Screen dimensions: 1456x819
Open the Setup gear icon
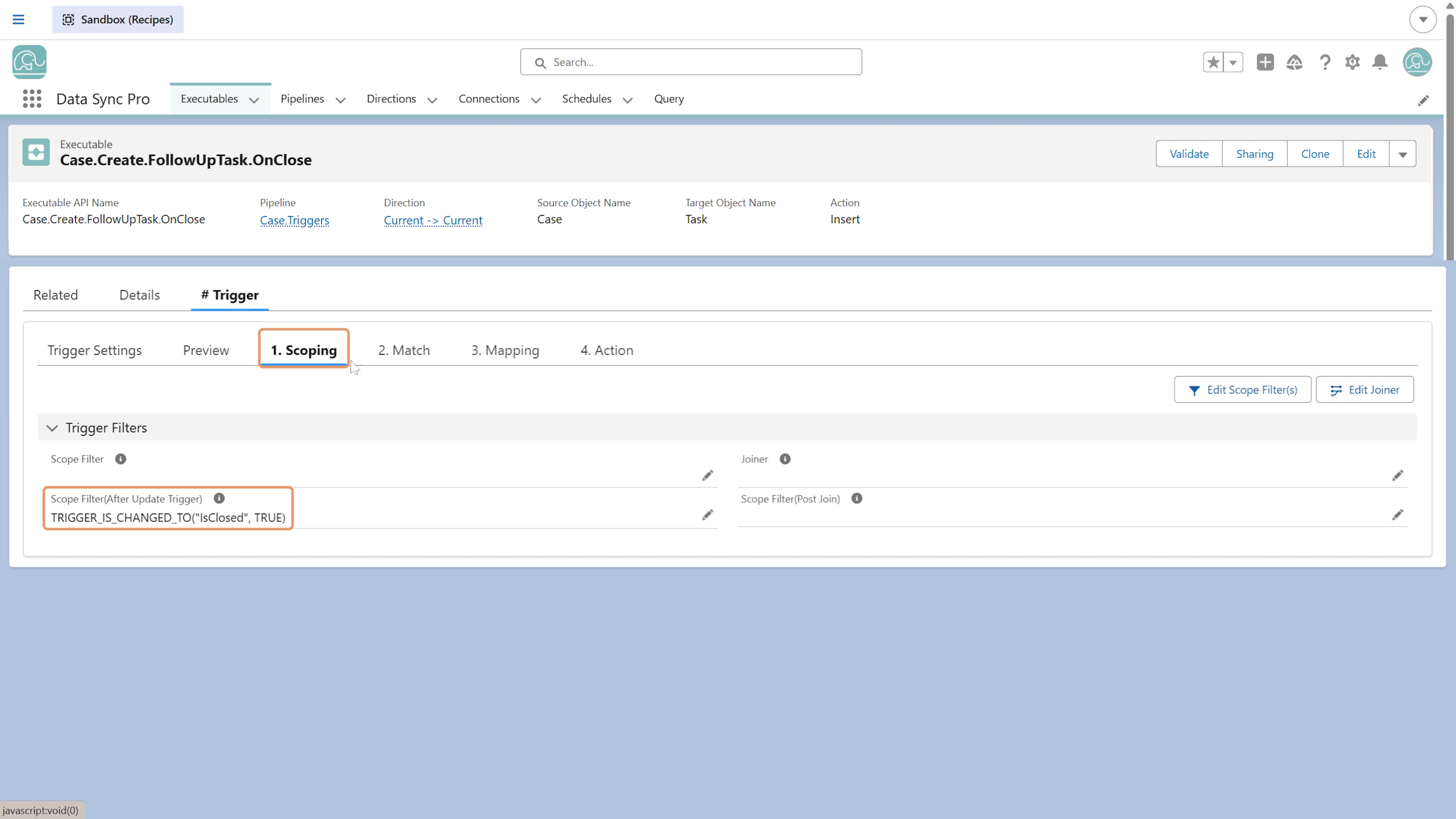(1352, 62)
